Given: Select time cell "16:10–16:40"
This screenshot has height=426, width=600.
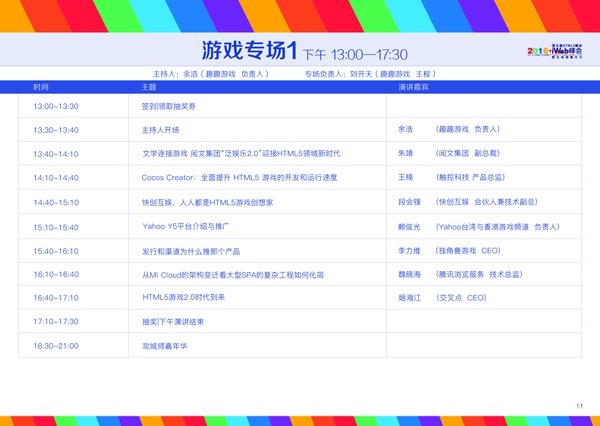Looking at the screenshot, I should [56, 274].
